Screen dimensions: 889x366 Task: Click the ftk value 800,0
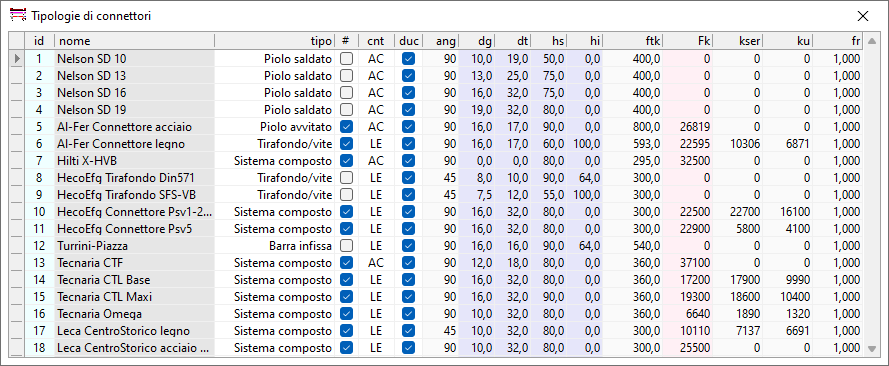(x=633, y=126)
